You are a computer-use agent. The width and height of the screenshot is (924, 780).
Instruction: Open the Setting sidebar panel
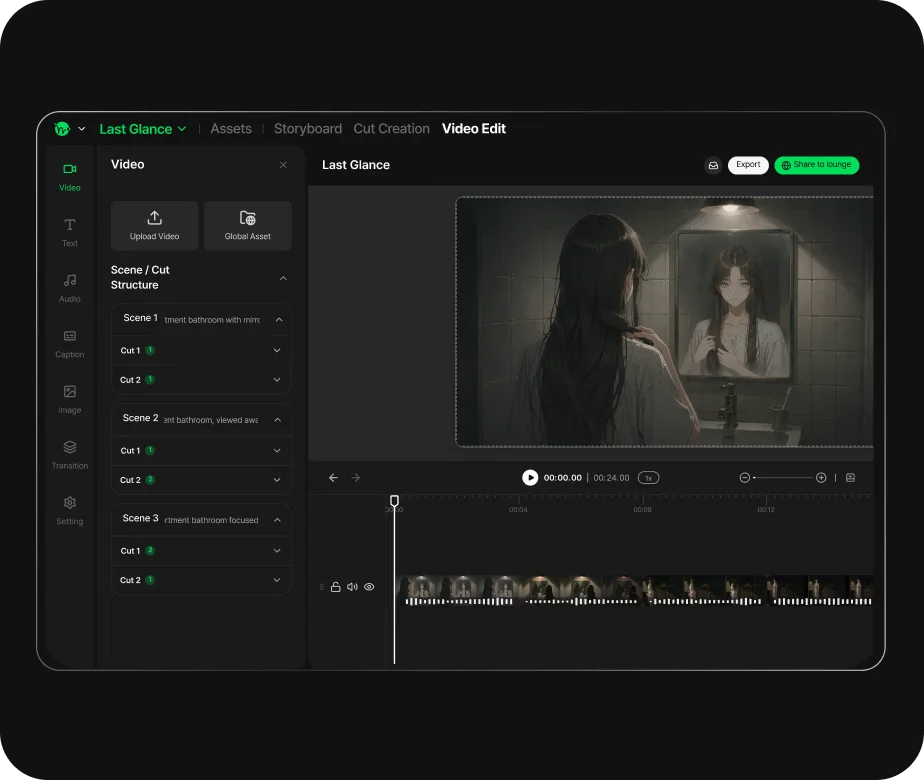(70, 511)
